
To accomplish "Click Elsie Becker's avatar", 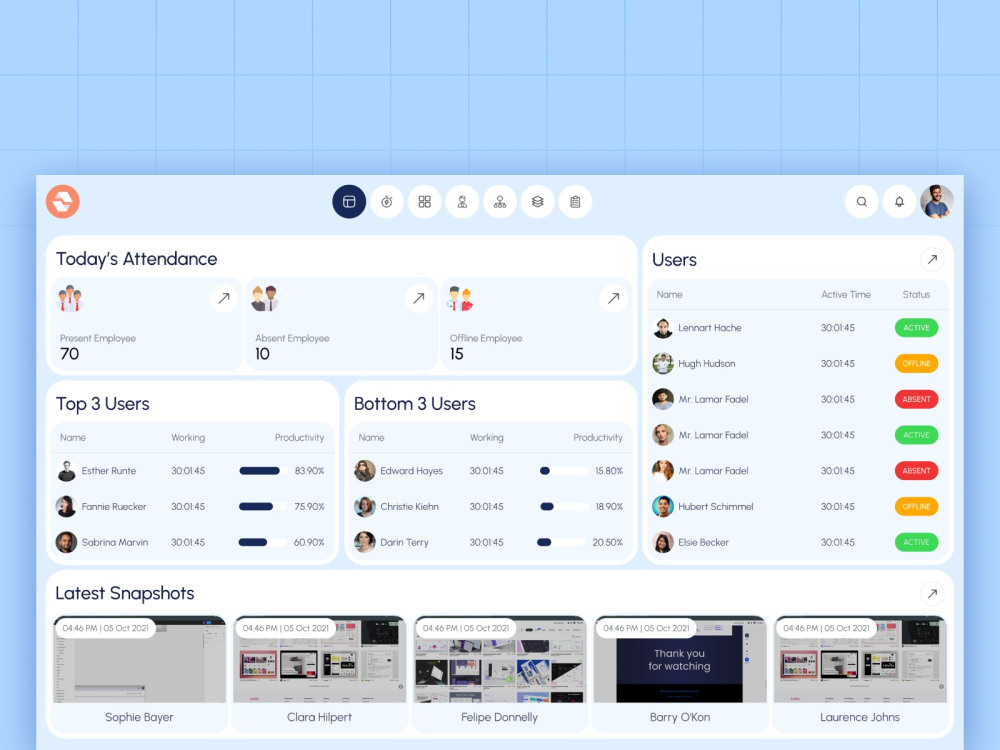I will point(663,542).
